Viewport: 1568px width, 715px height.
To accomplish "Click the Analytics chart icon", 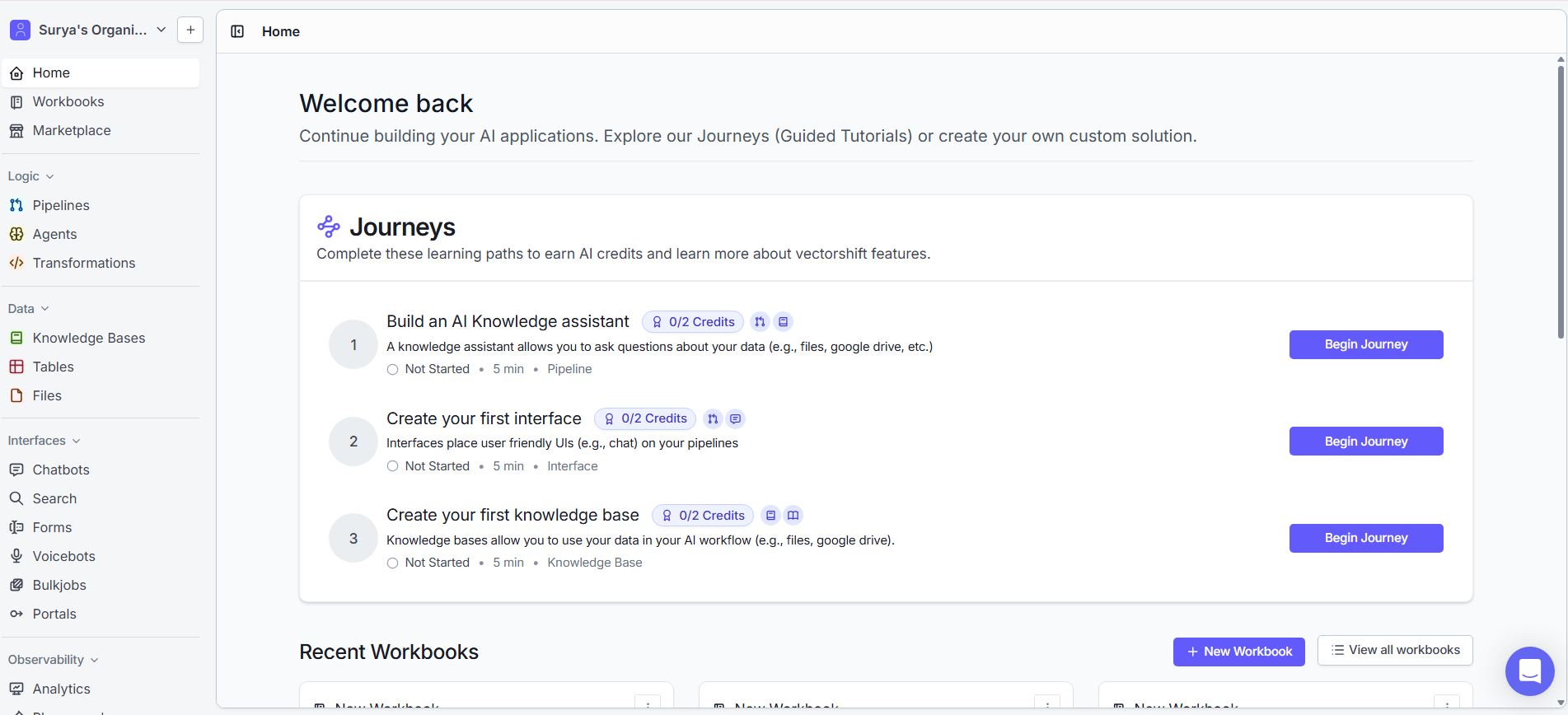I will tap(16, 689).
